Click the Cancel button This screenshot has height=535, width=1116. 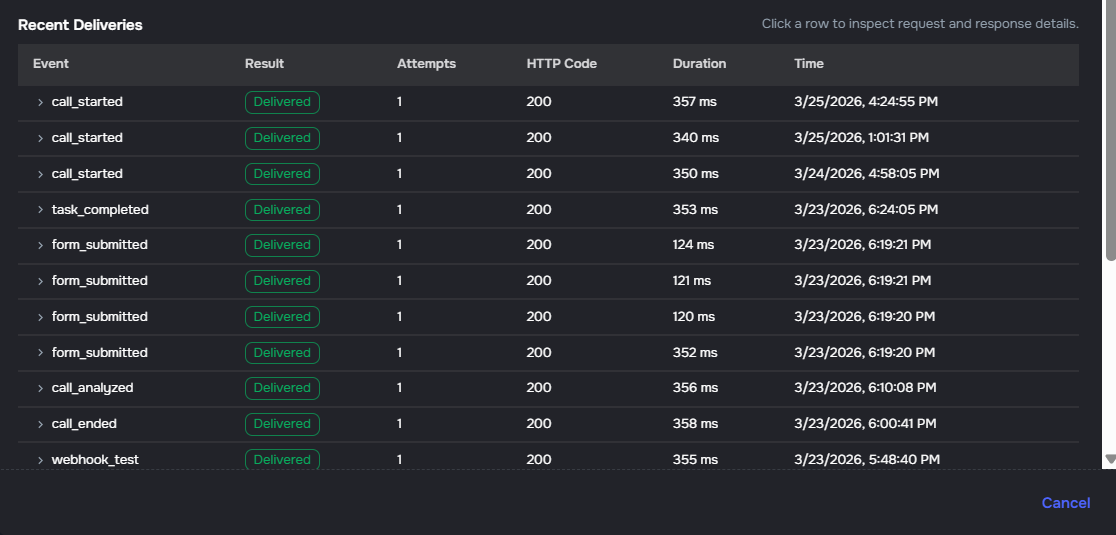(1065, 503)
